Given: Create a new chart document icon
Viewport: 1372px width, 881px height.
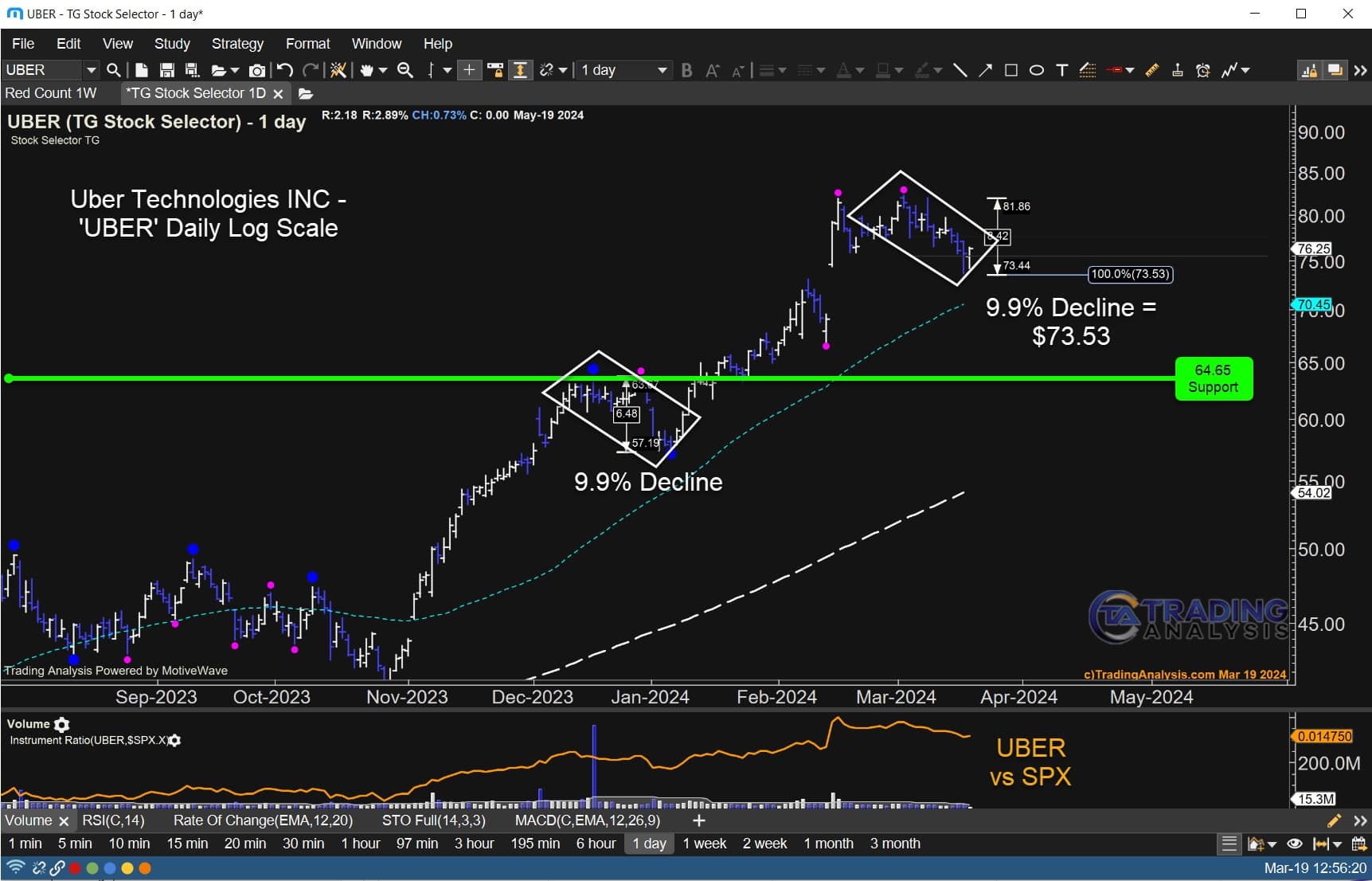Looking at the screenshot, I should click(x=142, y=70).
